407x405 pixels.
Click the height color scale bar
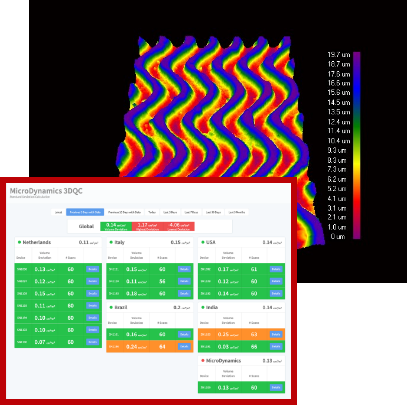[x=357, y=145]
